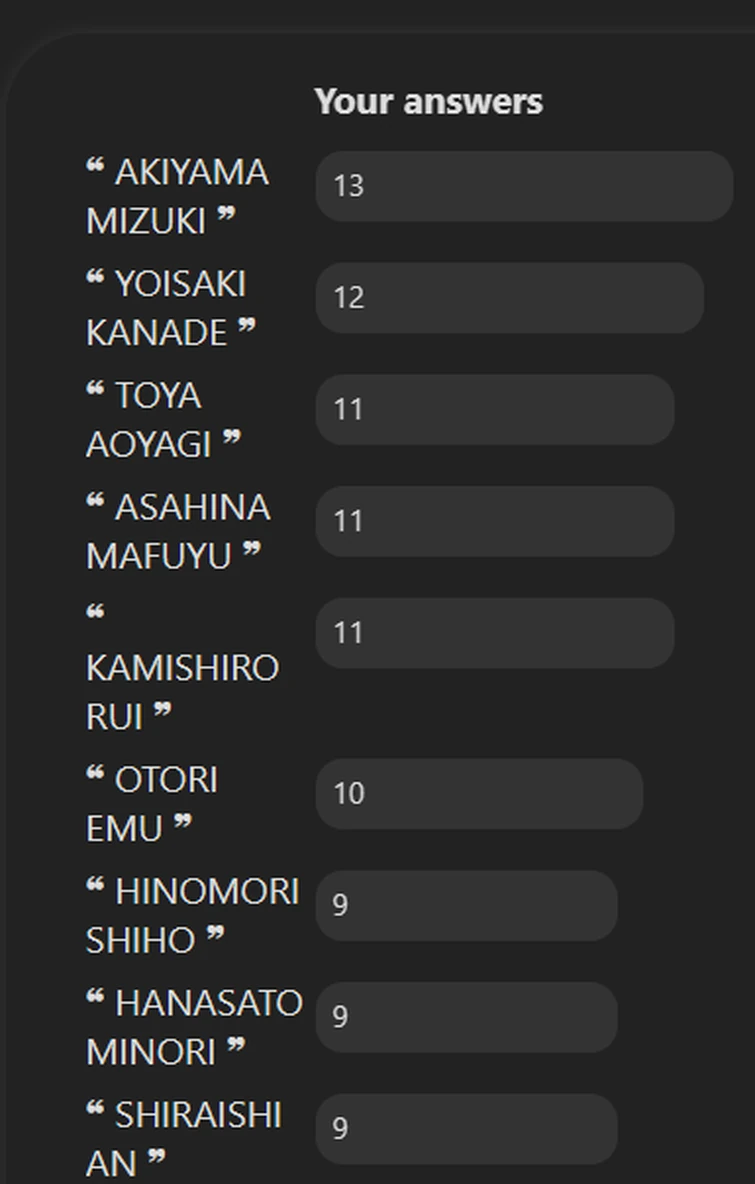Select the SHIRAISHI AN name label

183,1138
